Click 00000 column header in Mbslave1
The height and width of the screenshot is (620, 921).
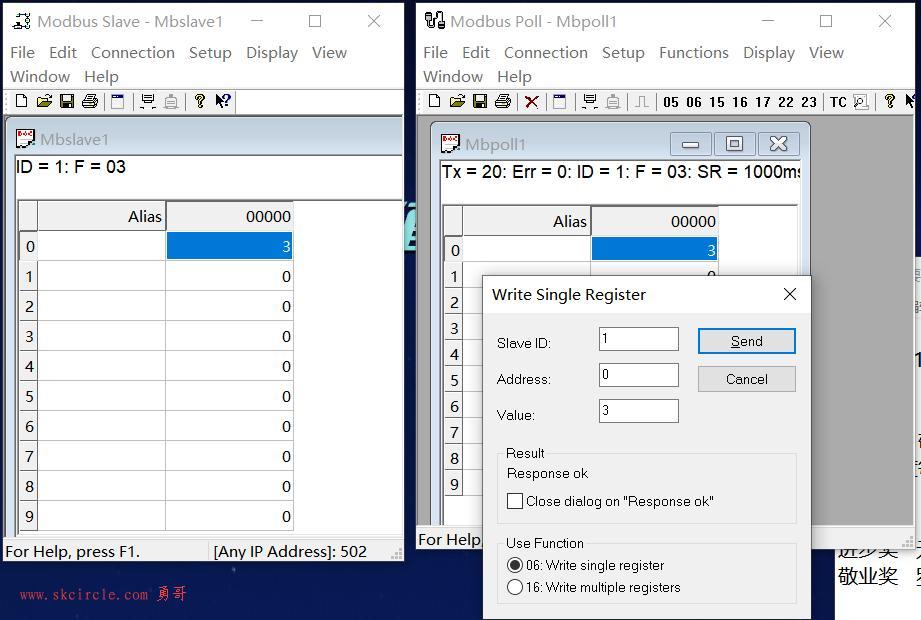pos(229,216)
